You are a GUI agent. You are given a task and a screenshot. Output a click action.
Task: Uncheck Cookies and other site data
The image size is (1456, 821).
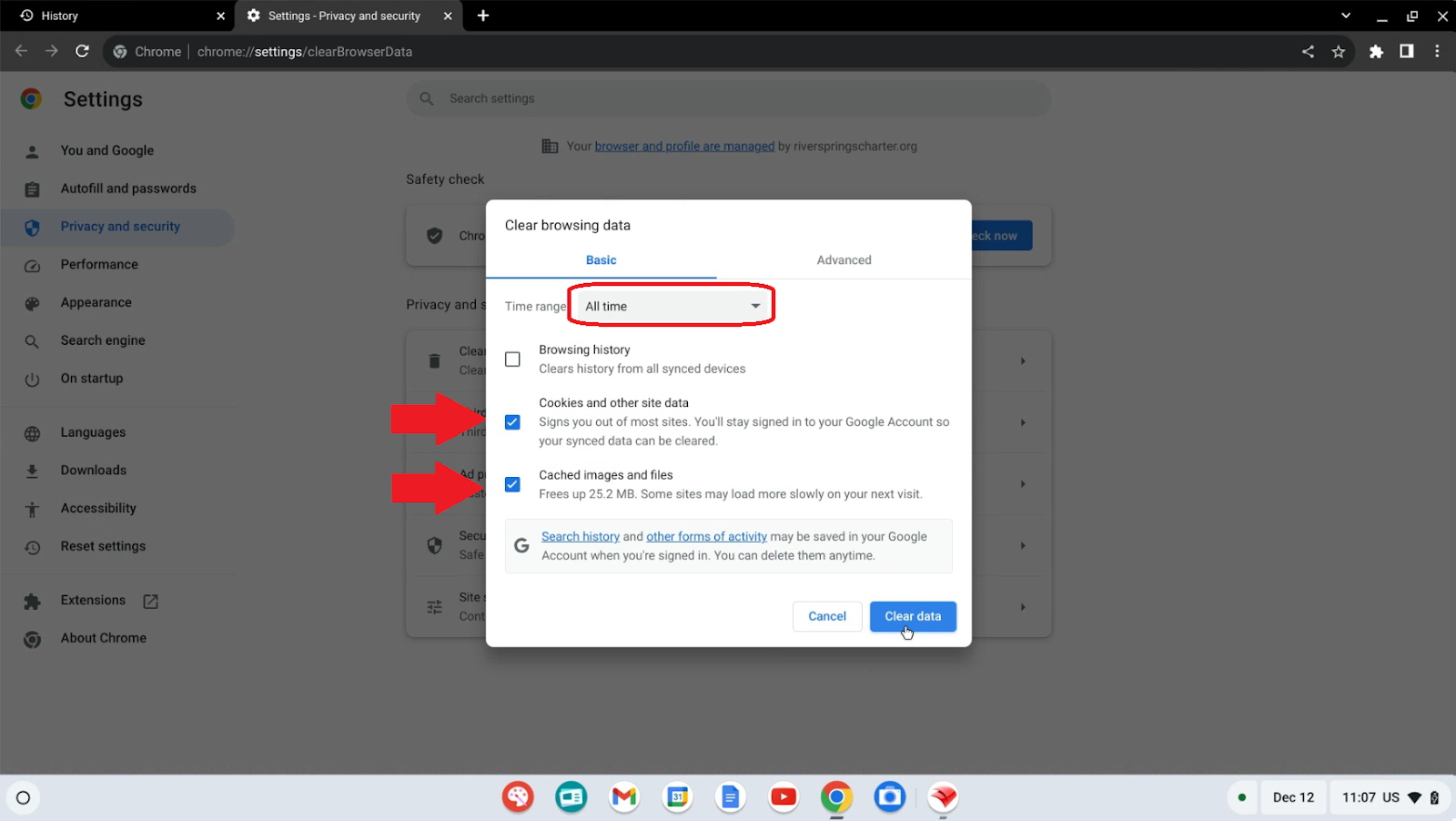513,422
